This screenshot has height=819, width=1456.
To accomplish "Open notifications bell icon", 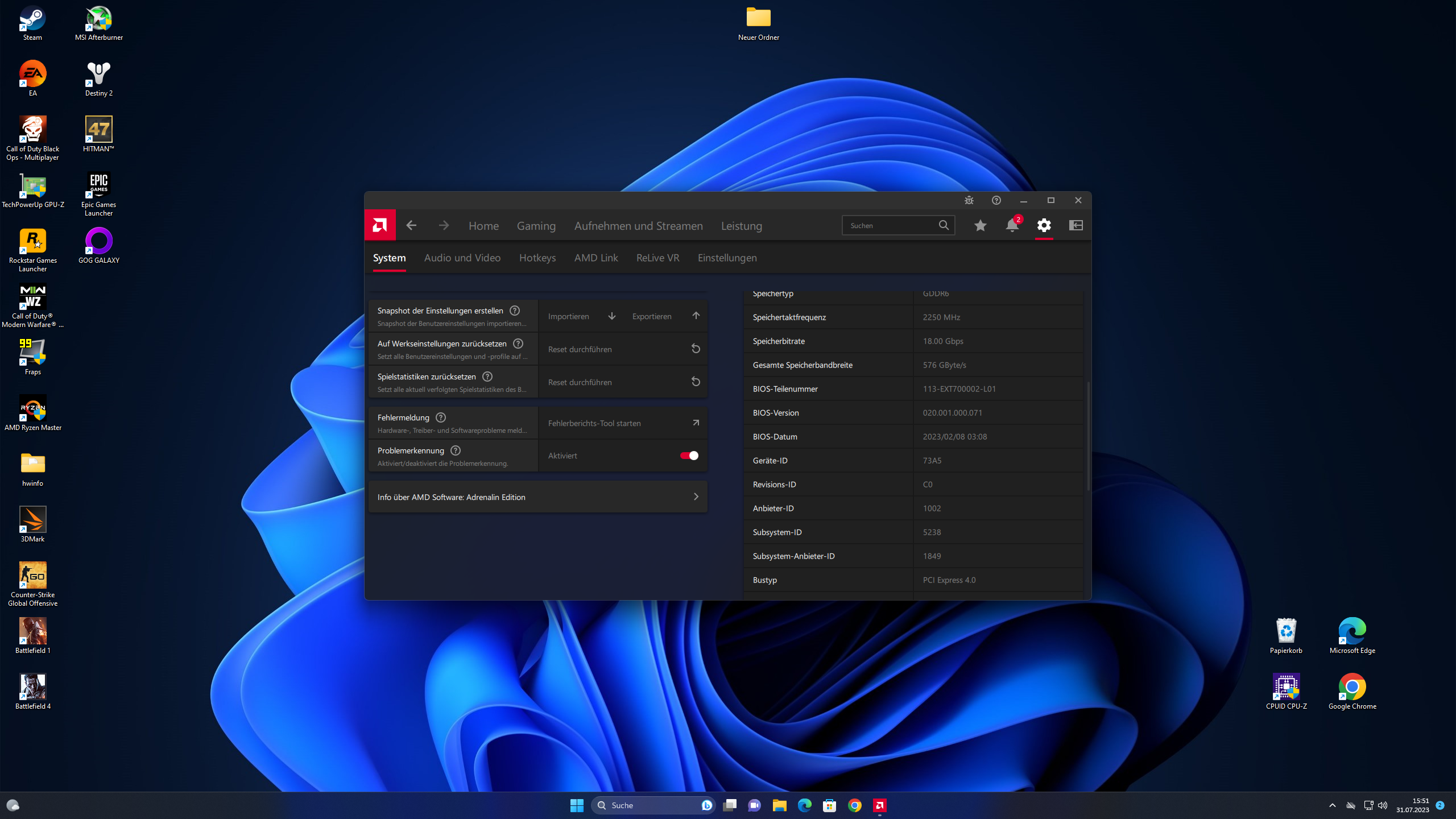I will (1012, 225).
